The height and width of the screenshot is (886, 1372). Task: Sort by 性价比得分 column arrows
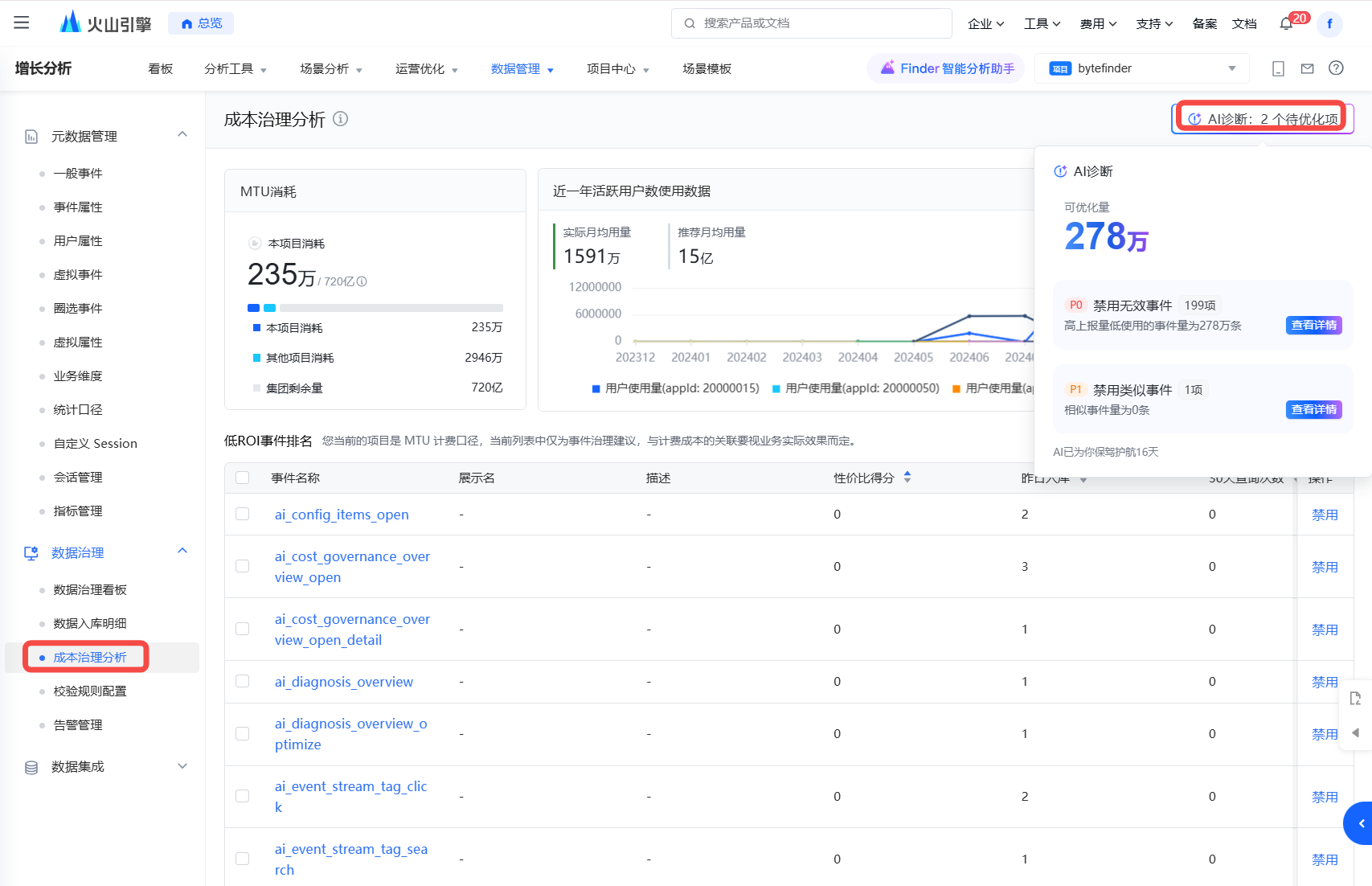[x=907, y=478]
